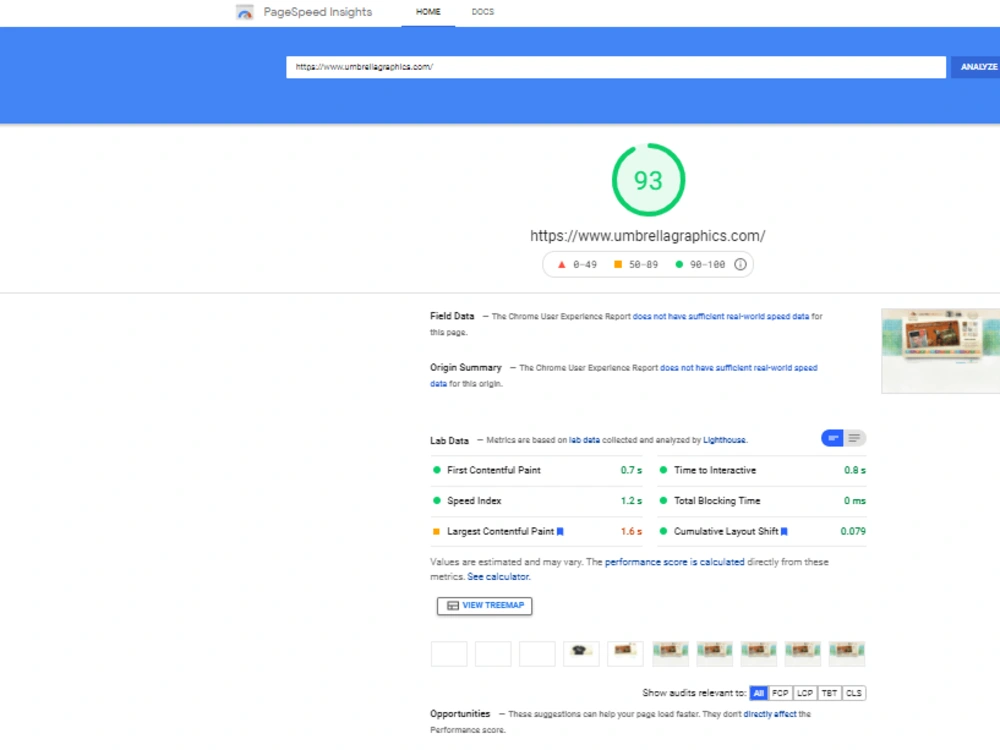1000x750 pixels.
Task: Click the Speed Index metric row
Action: [x=536, y=501]
